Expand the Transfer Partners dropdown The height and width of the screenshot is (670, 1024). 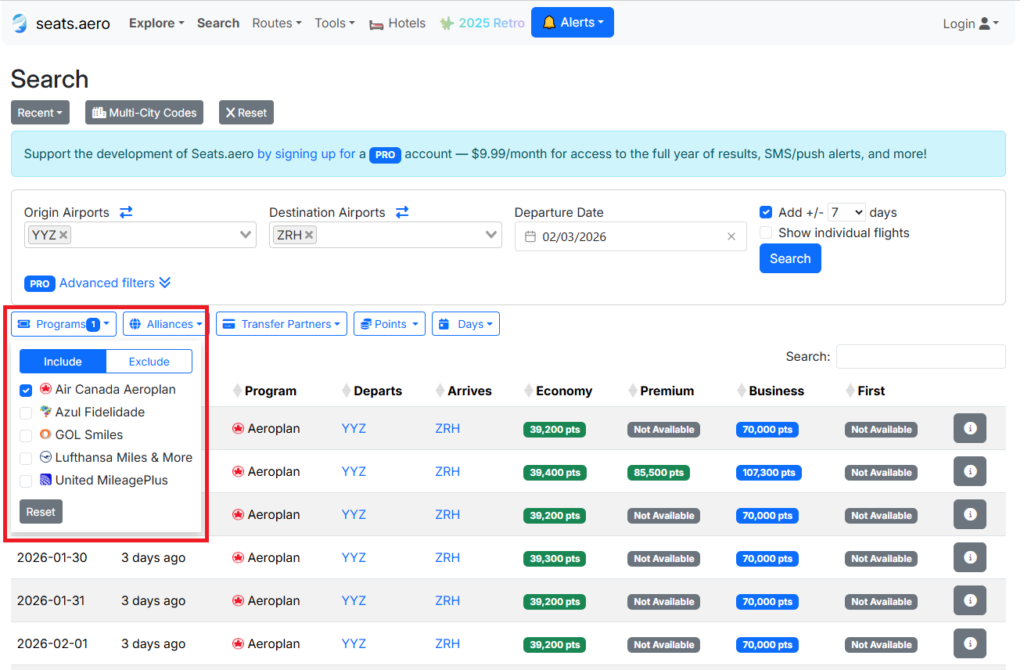click(x=281, y=324)
